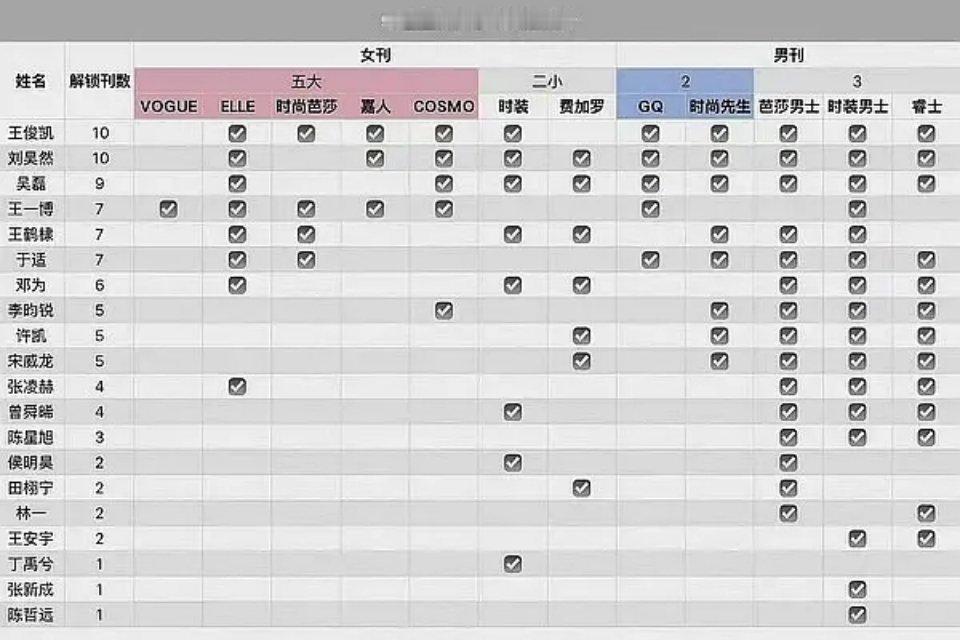The width and height of the screenshot is (960, 640).
Task: Toggle 侯明昊's 时装 checkbox
Action: pos(512,462)
